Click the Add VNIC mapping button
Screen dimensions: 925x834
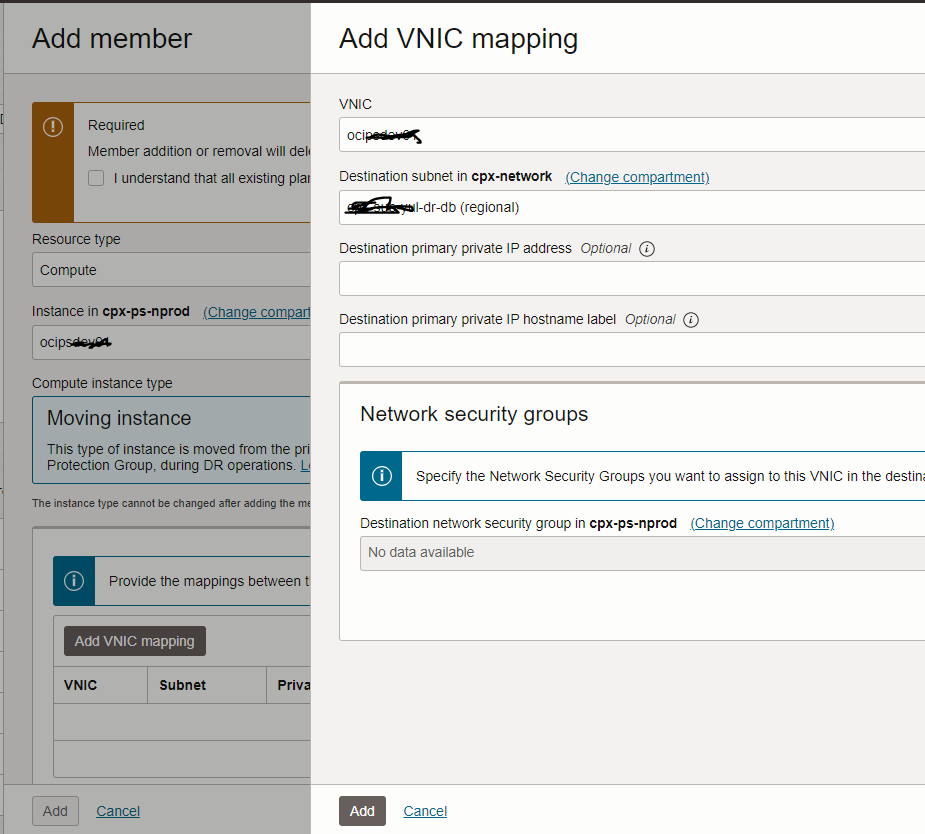click(x=135, y=641)
